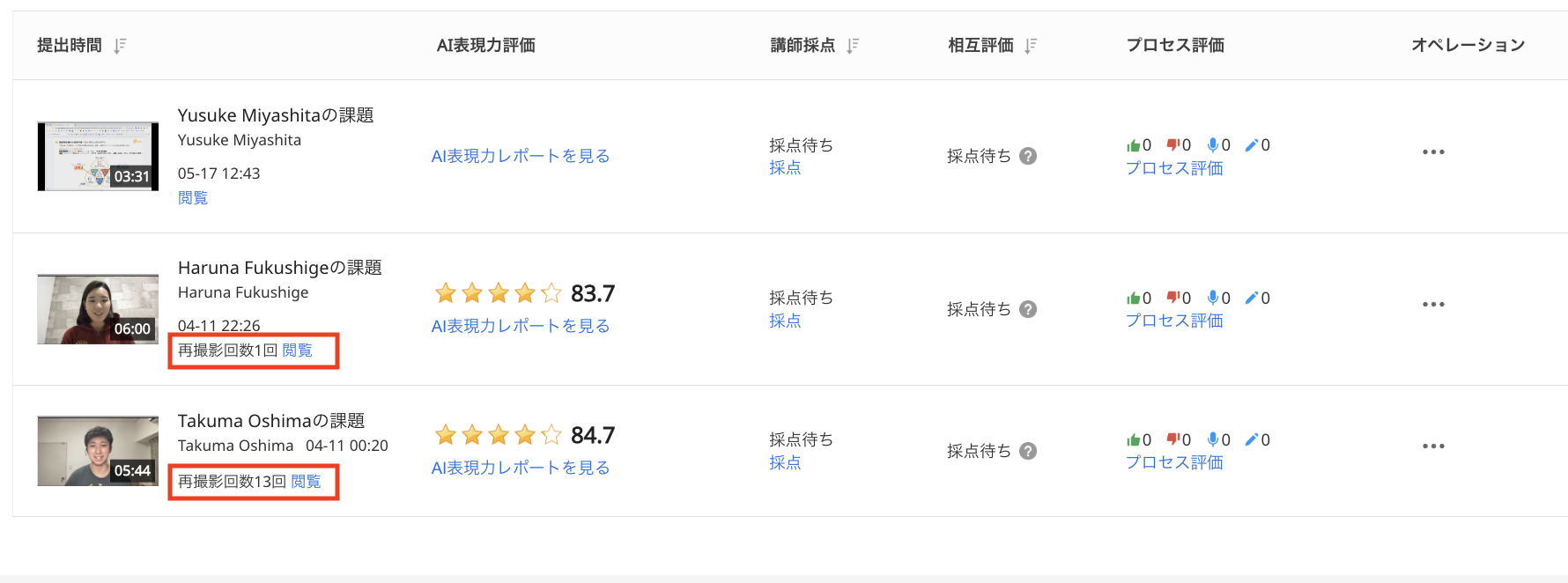Open more options for Haruna Fukushige row
Screen dimensions: 1568x583
[x=1433, y=305]
